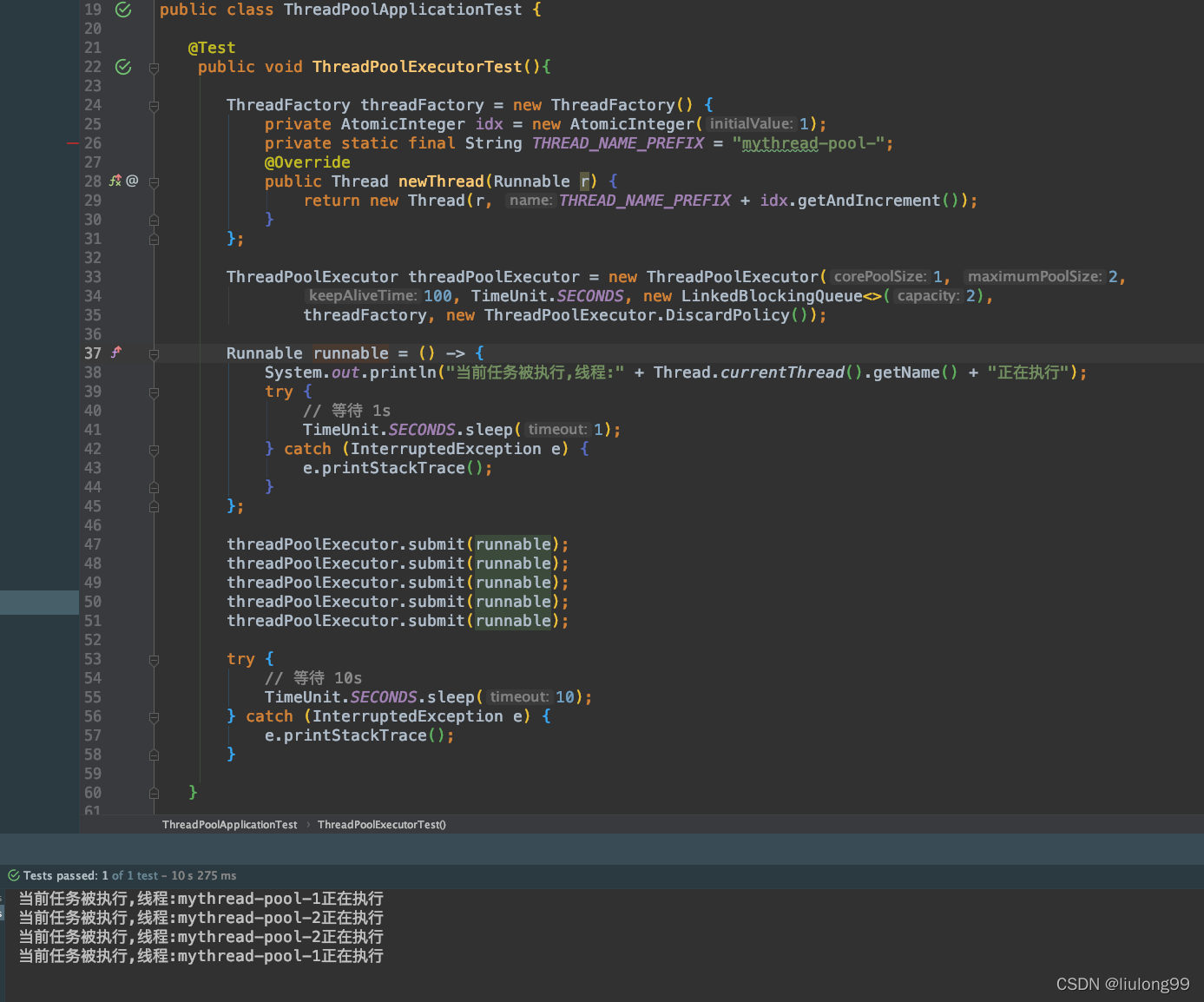The width and height of the screenshot is (1204, 1002).
Task: Select ThreadPoolExecutorTest() in the breadcrumb bar
Action: (x=382, y=825)
